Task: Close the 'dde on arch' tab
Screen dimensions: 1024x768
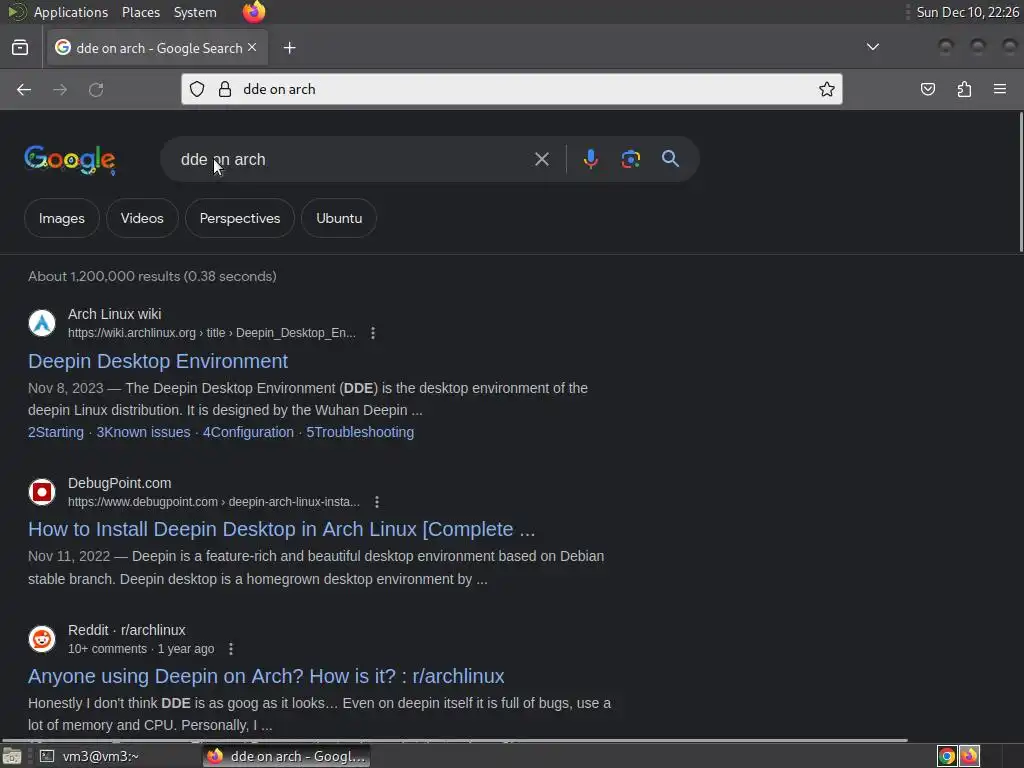Action: coord(252,47)
